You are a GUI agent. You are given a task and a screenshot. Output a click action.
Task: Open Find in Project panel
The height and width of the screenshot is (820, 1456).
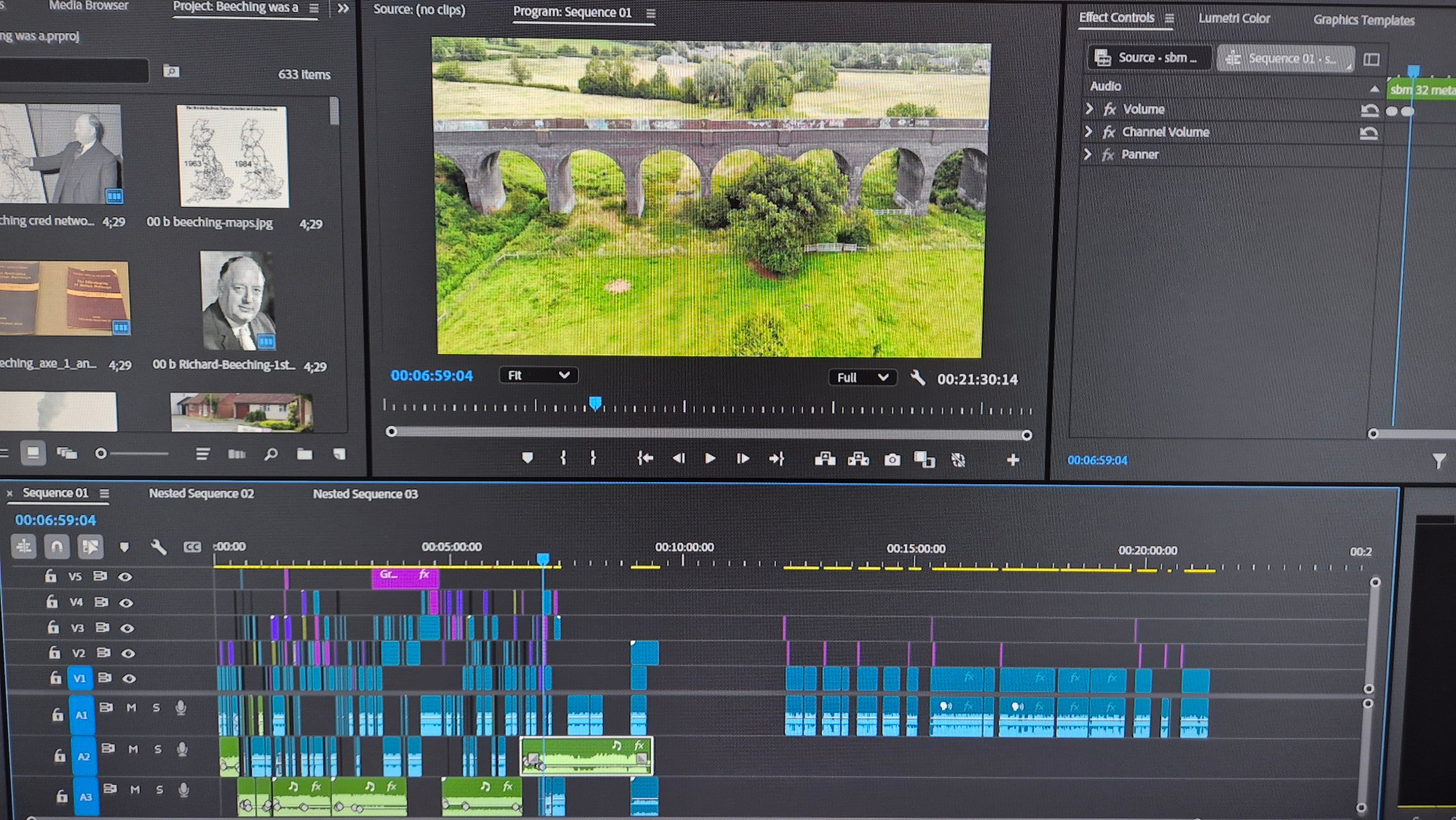(271, 454)
